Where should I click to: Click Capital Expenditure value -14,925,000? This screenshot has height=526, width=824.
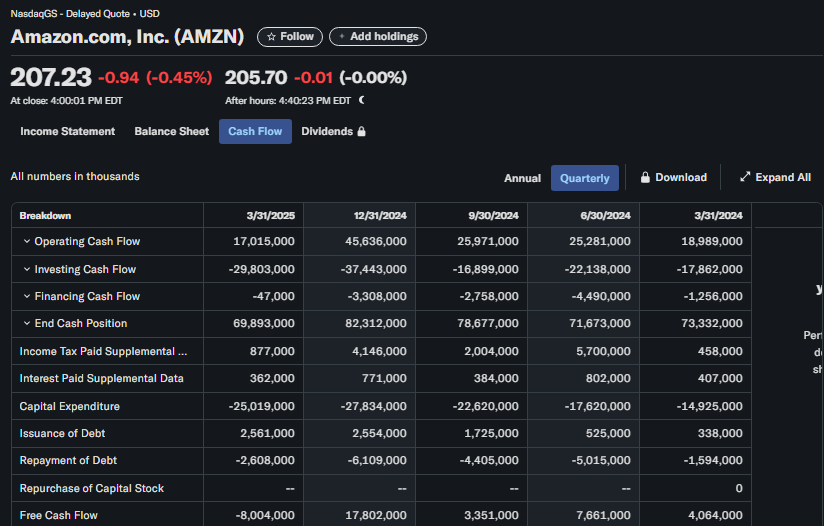(709, 406)
